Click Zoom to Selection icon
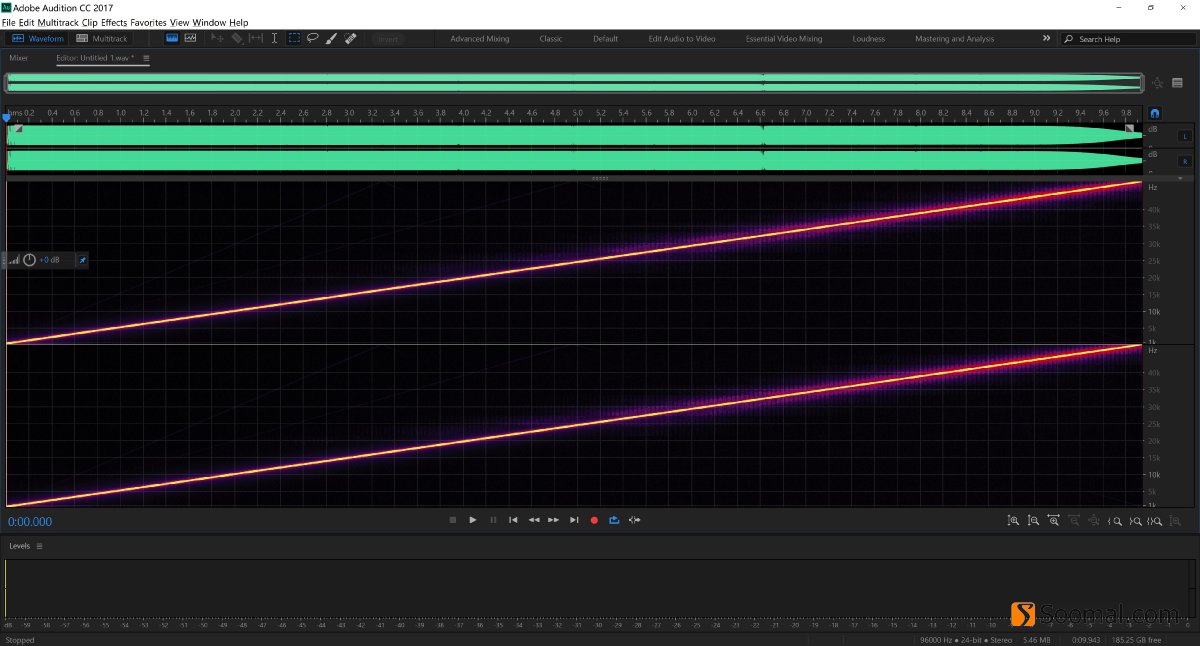 [1155, 520]
